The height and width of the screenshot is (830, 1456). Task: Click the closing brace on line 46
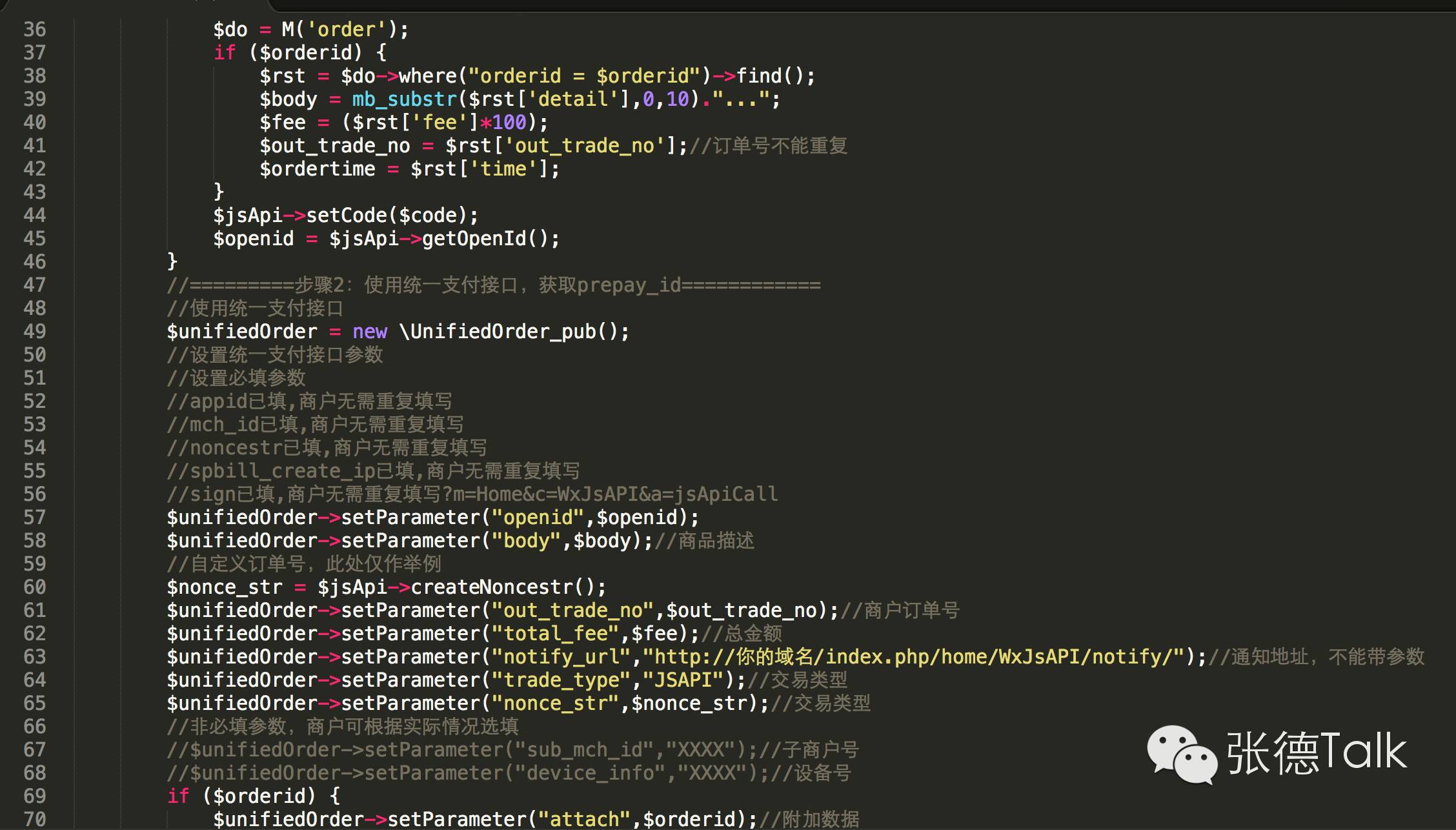click(172, 261)
